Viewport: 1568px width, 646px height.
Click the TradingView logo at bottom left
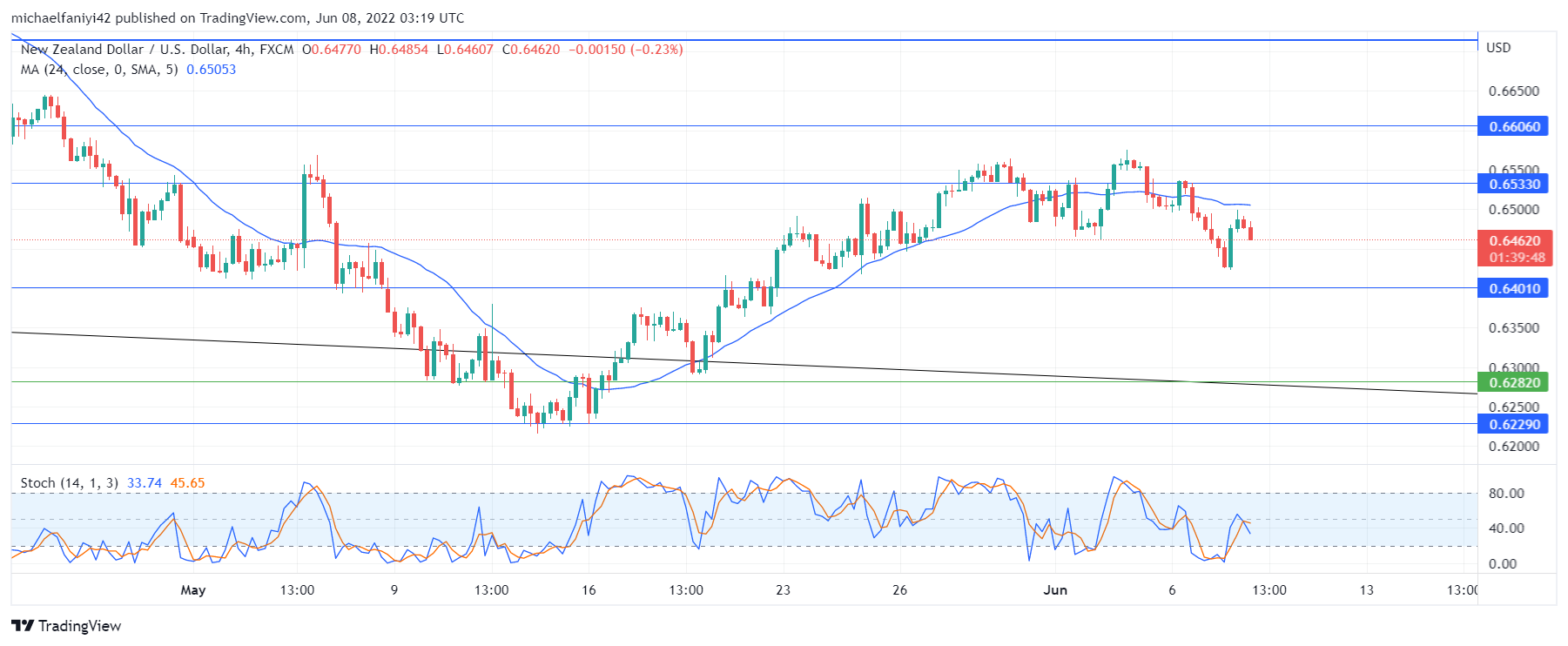66,626
